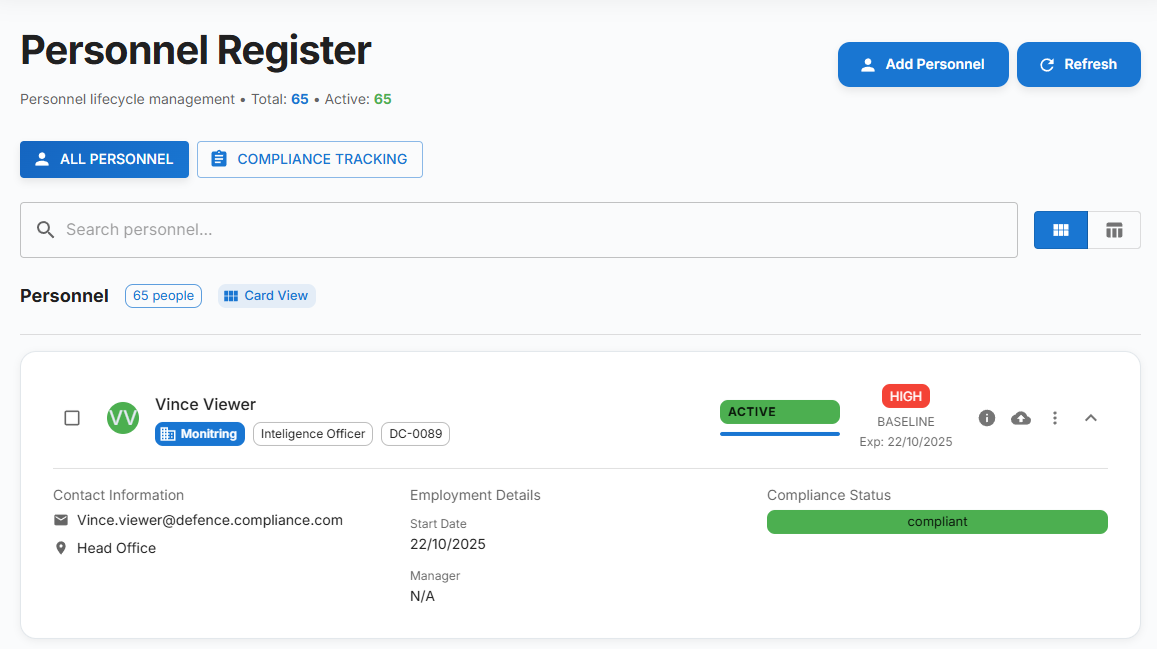Click the magnifier icon in search bar
The height and width of the screenshot is (649, 1157).
click(x=45, y=230)
